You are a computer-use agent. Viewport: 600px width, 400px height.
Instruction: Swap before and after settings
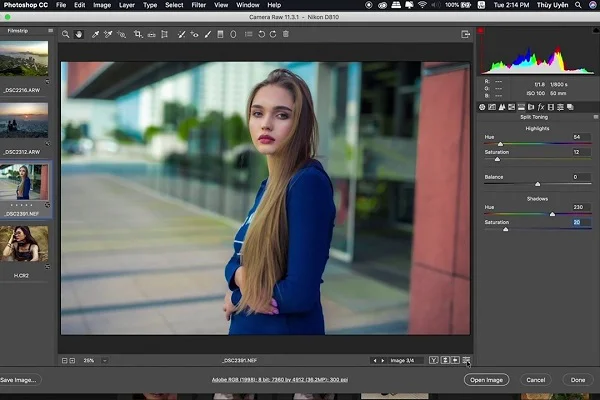pyautogui.click(x=445, y=360)
